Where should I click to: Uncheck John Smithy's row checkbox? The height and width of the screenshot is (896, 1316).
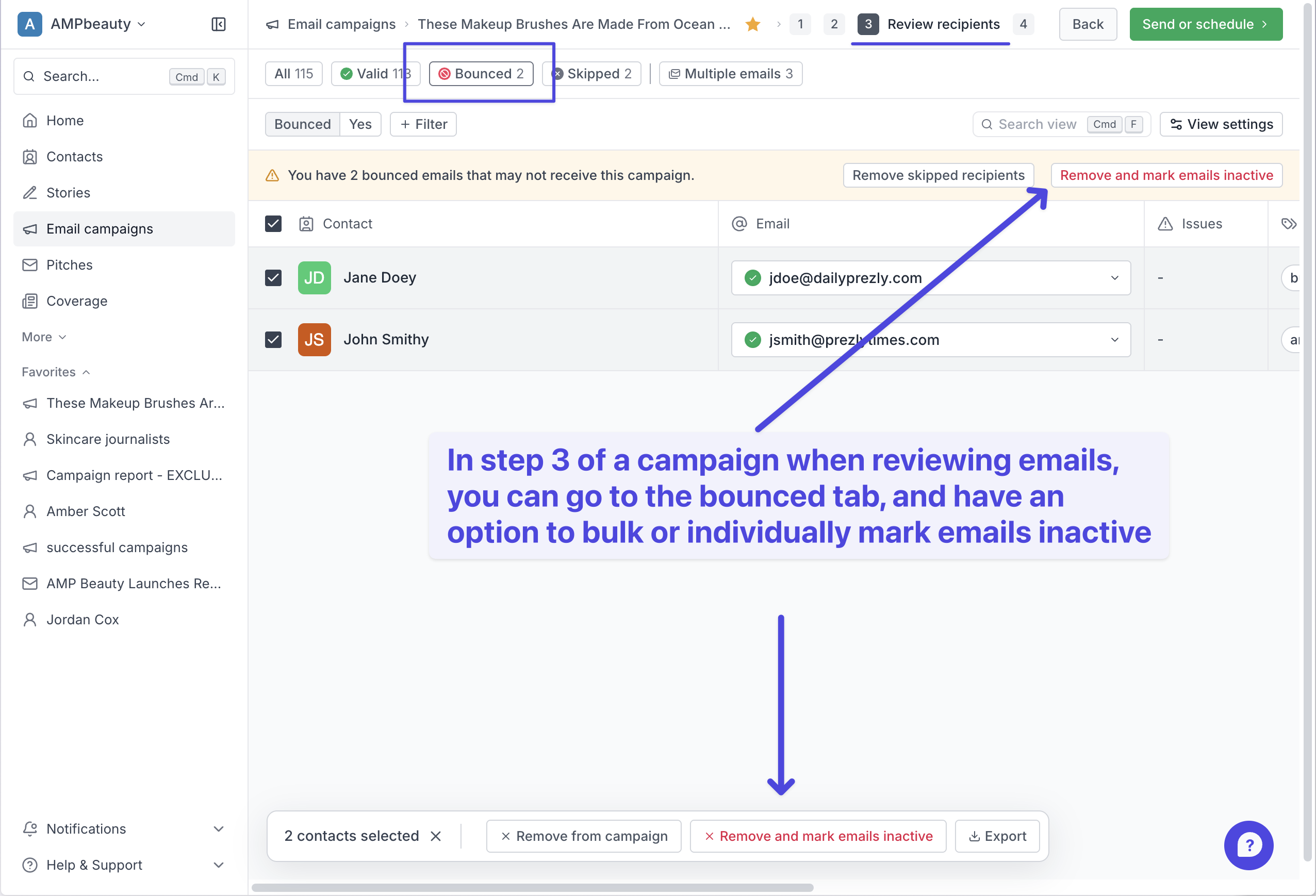click(273, 340)
